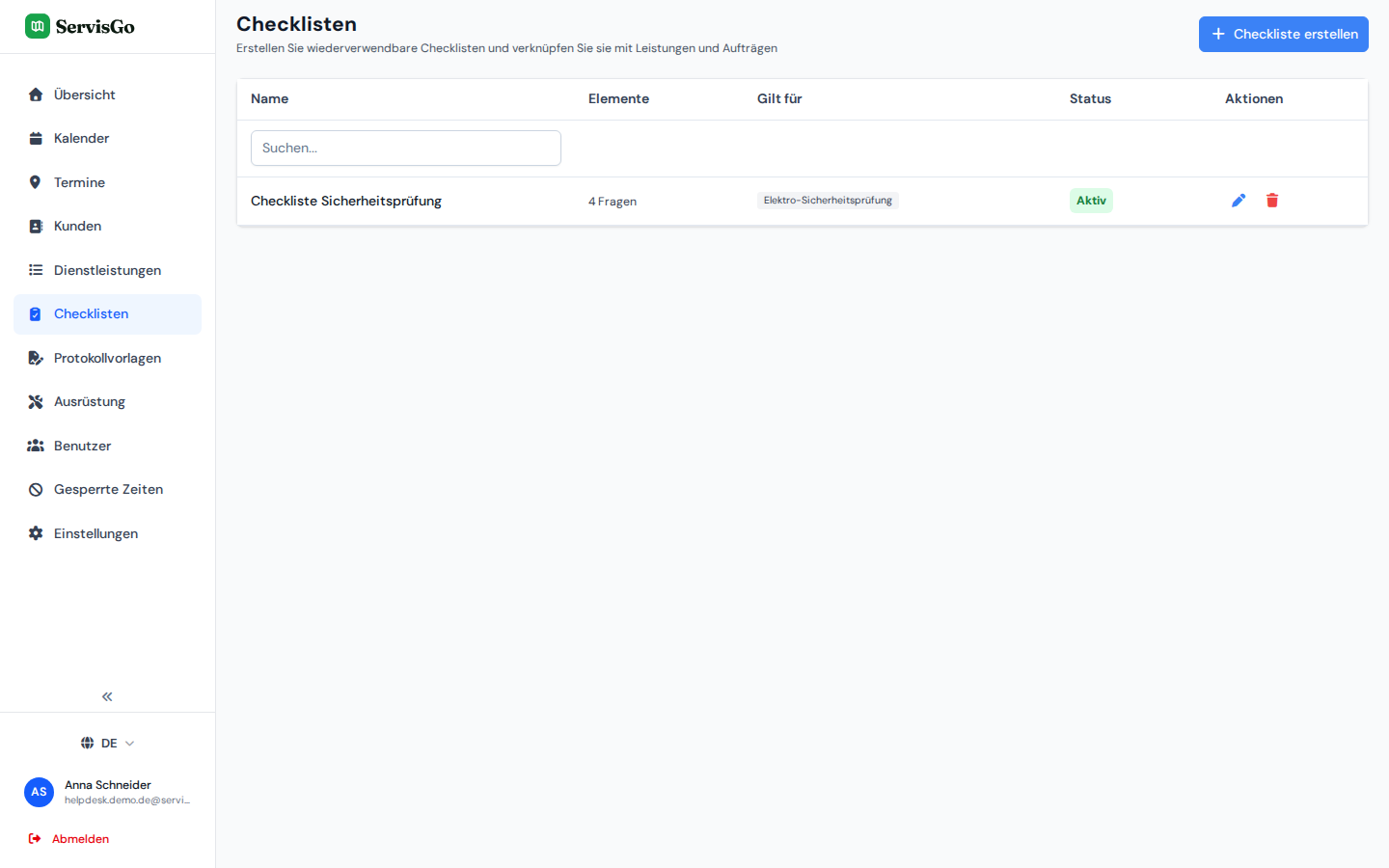Click the Ausrüstung tools icon
This screenshot has width=1389, height=868.
36,402
